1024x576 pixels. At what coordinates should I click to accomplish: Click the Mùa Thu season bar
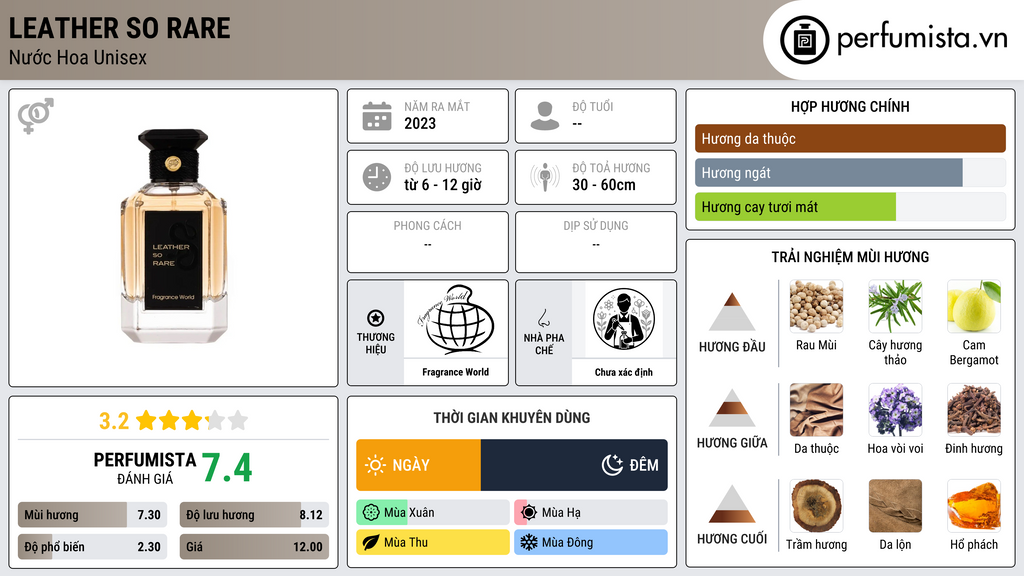tap(433, 542)
